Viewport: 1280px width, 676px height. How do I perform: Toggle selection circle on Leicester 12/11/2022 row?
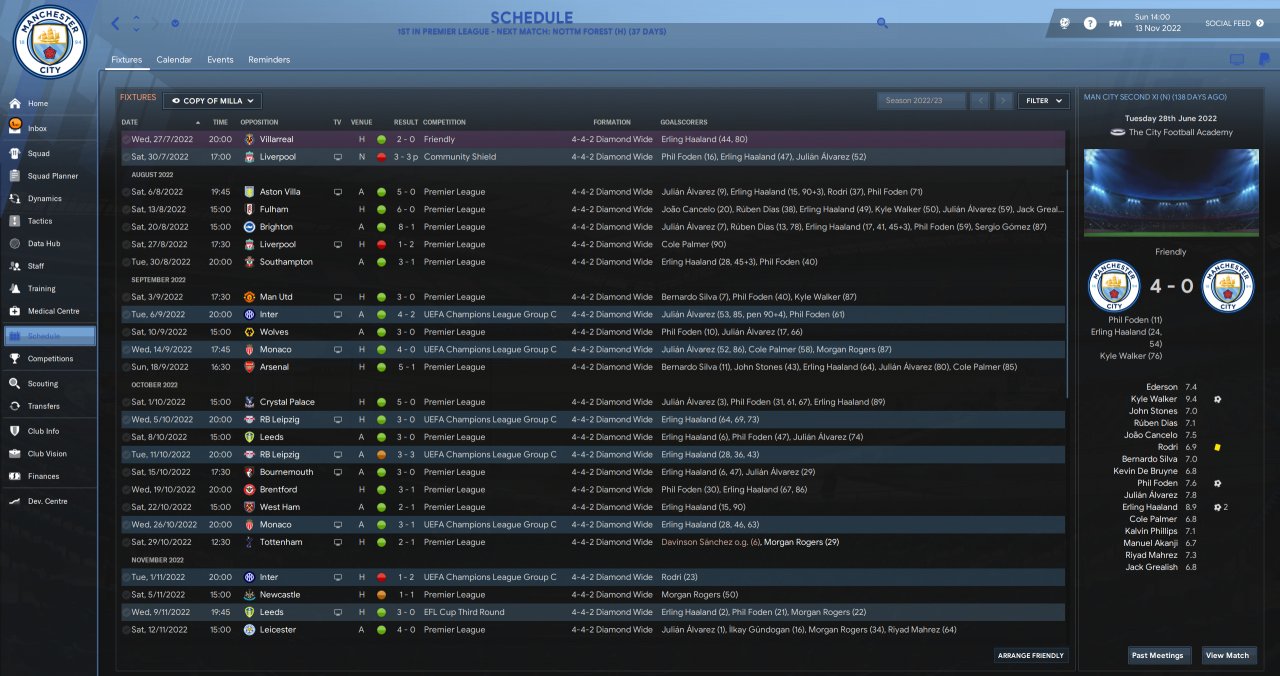pyautogui.click(x=126, y=630)
